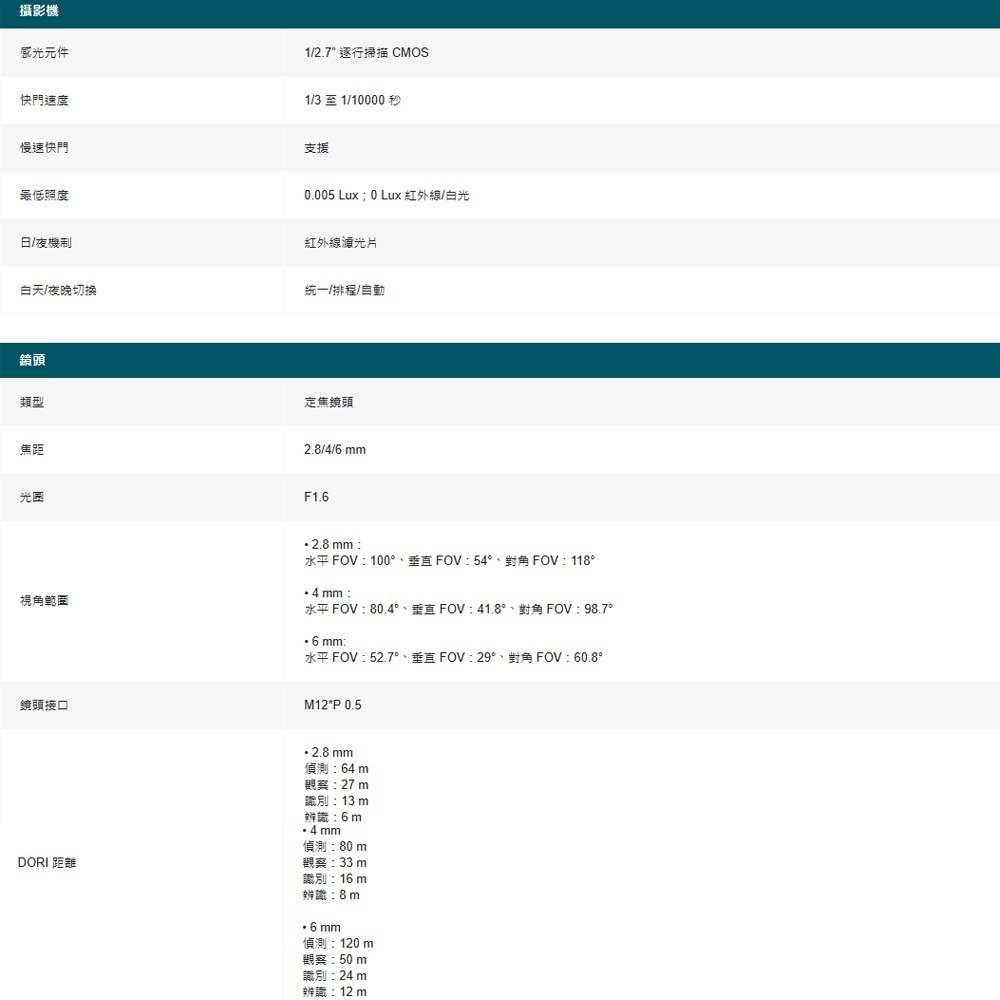Click the F1.6 aperture value
The image size is (1000, 1000).
click(x=314, y=496)
